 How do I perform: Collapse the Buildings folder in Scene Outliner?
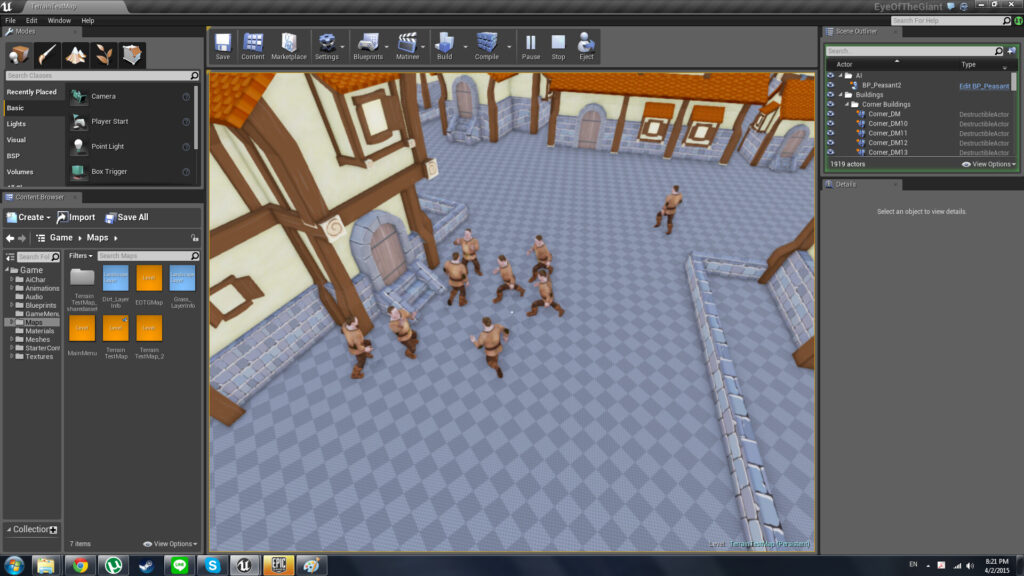click(841, 93)
